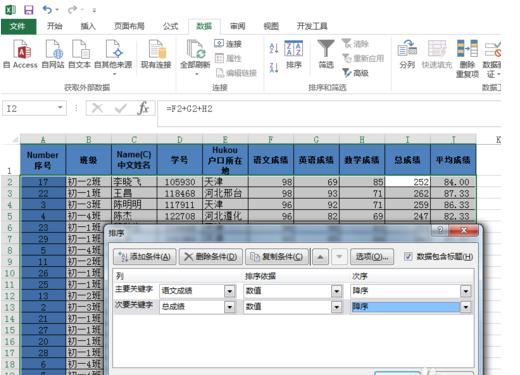This screenshot has width=520, height=375.
Task: Open the Advanced filter (高级)
Action: [356, 73]
